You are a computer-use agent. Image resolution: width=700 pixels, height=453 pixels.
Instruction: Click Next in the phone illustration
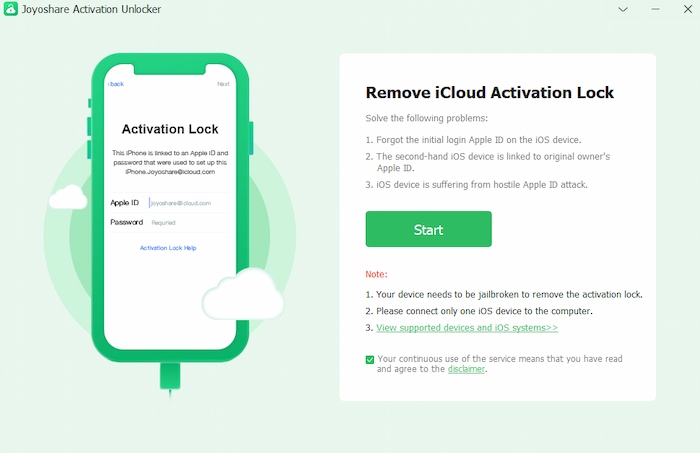coord(223,84)
